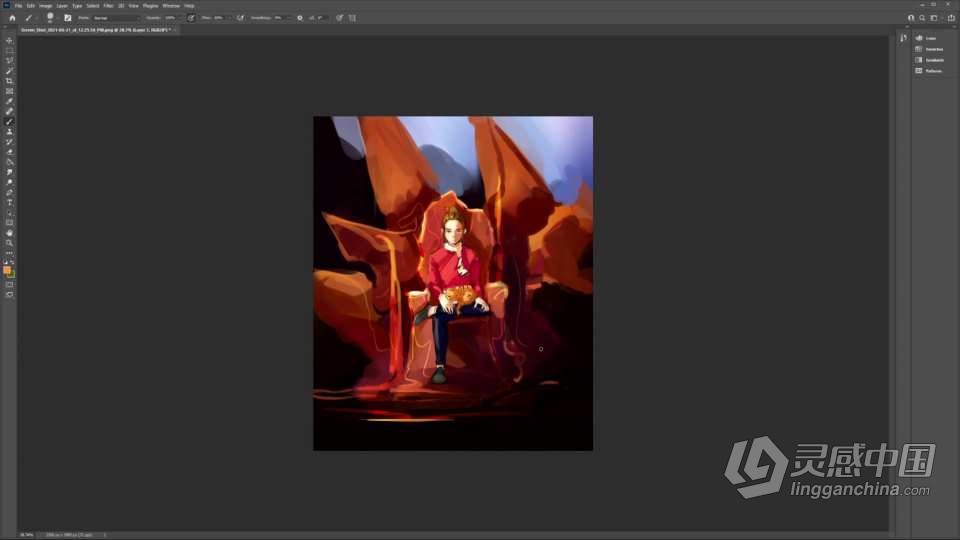Select the Rectangle shape tool
Screen dimensions: 960x540
point(9,223)
